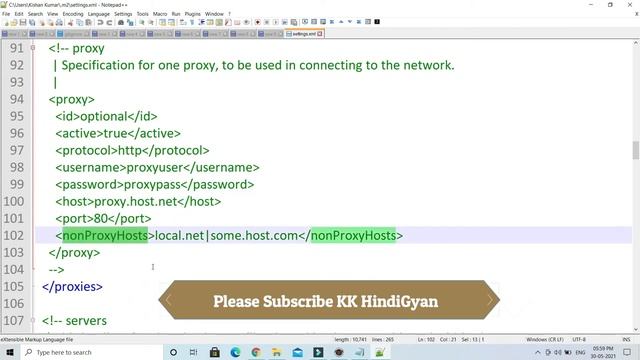640x360 pixels.
Task: Click the scrollbar up arrow
Action: 636,43
